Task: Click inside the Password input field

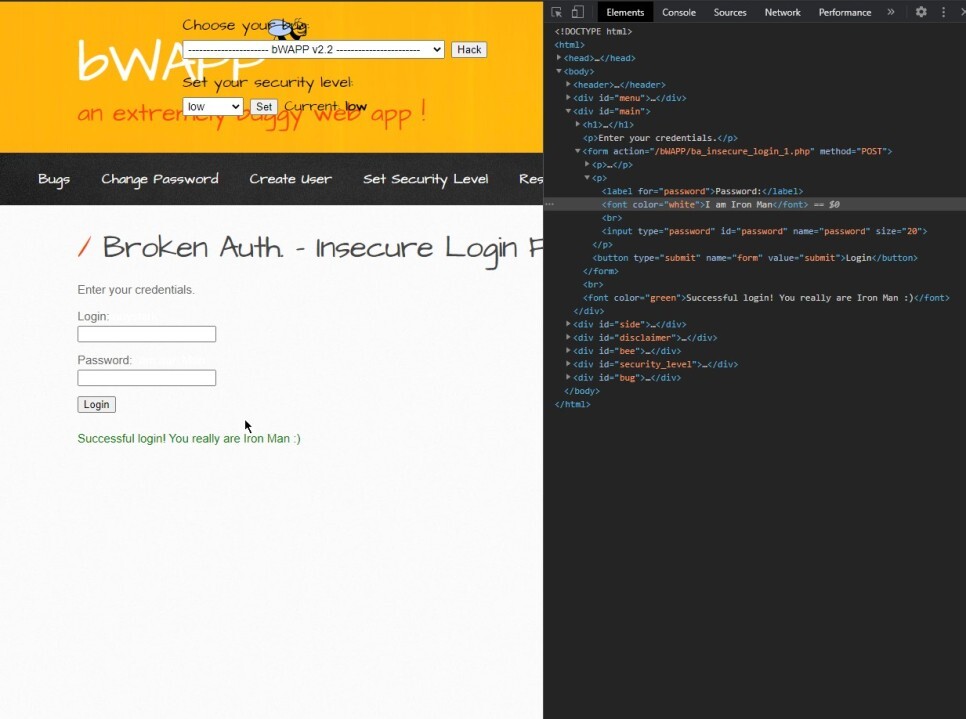Action: coord(147,378)
